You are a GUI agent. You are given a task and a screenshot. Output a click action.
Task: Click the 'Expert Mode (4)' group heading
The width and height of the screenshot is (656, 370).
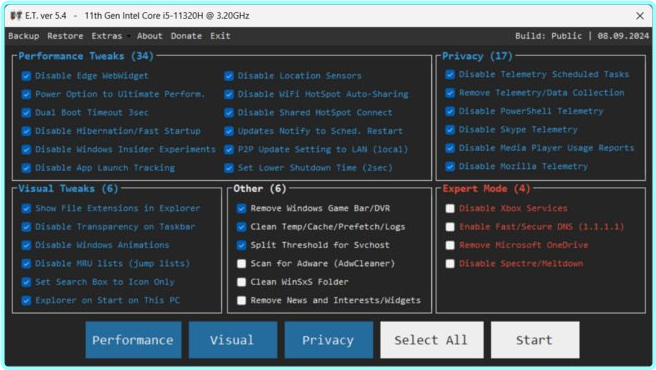(x=487, y=189)
